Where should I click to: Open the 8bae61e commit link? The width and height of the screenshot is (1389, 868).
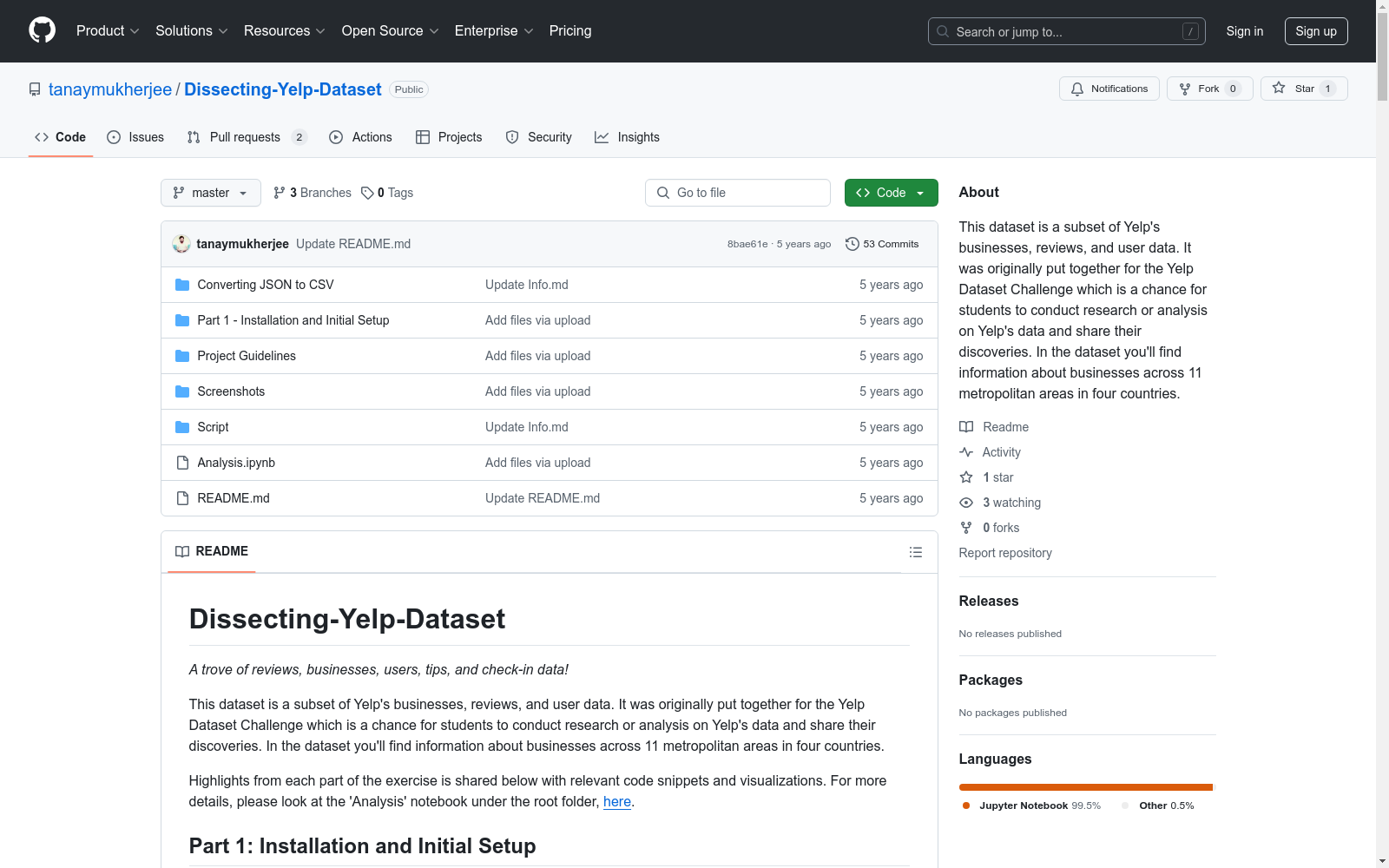coord(747,245)
